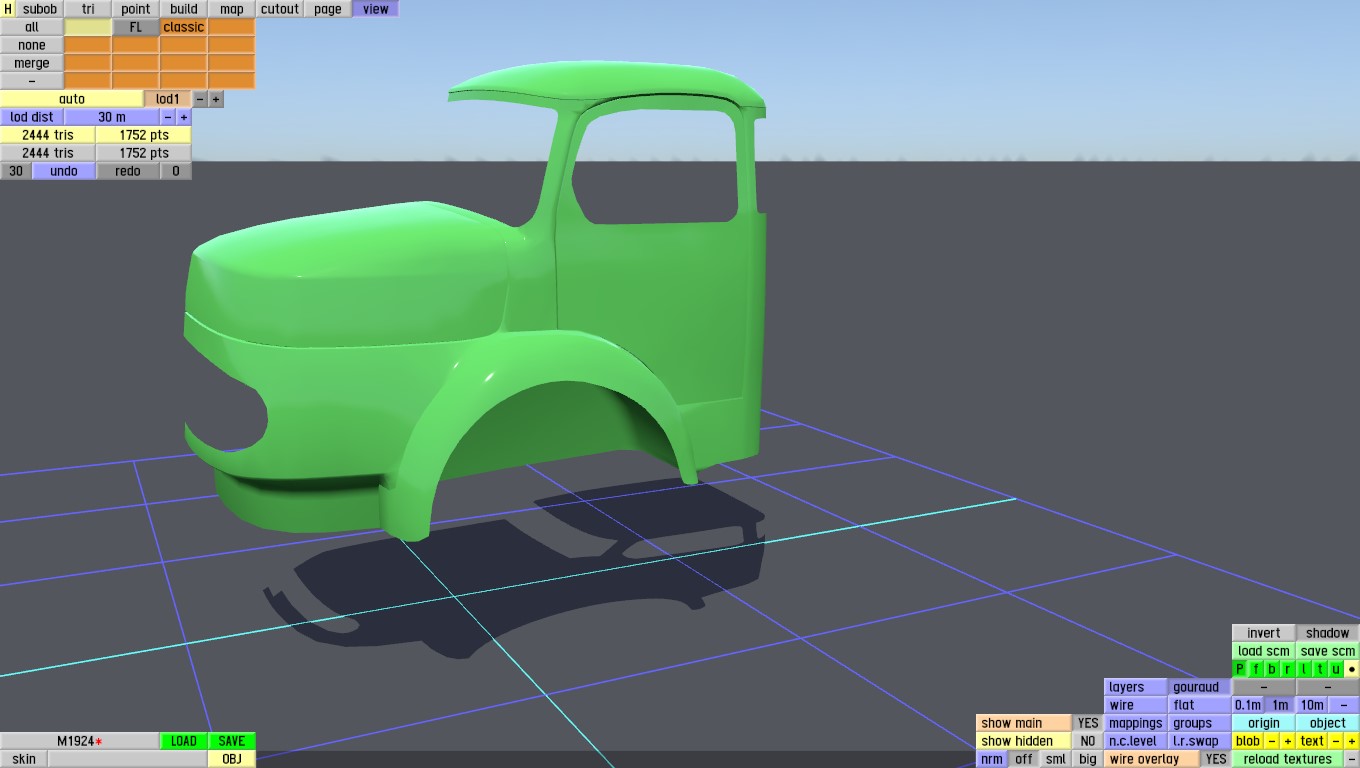Toggle 'wire overlay' YES value
This screenshot has width=1360, height=768.
click(1216, 759)
